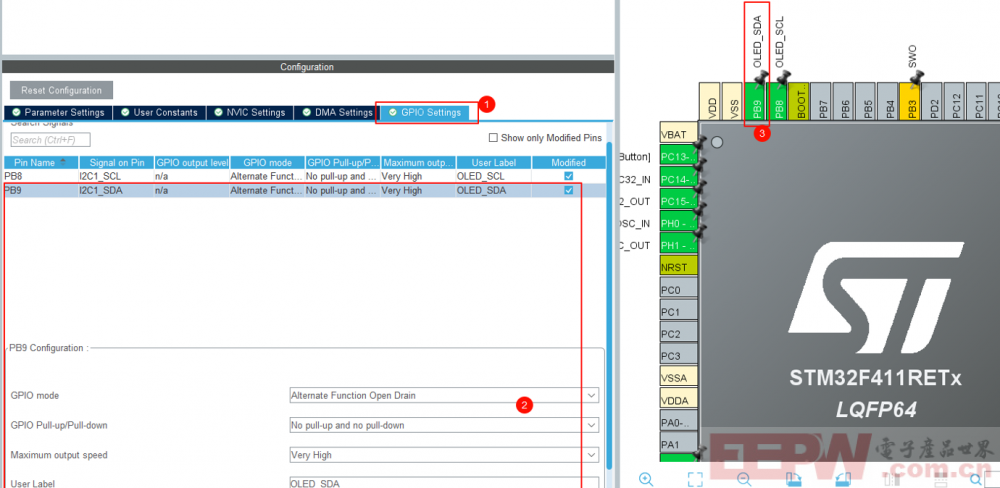Switch to the Parameter Settings tab
This screenshot has width=1000, height=488.
coord(58,113)
